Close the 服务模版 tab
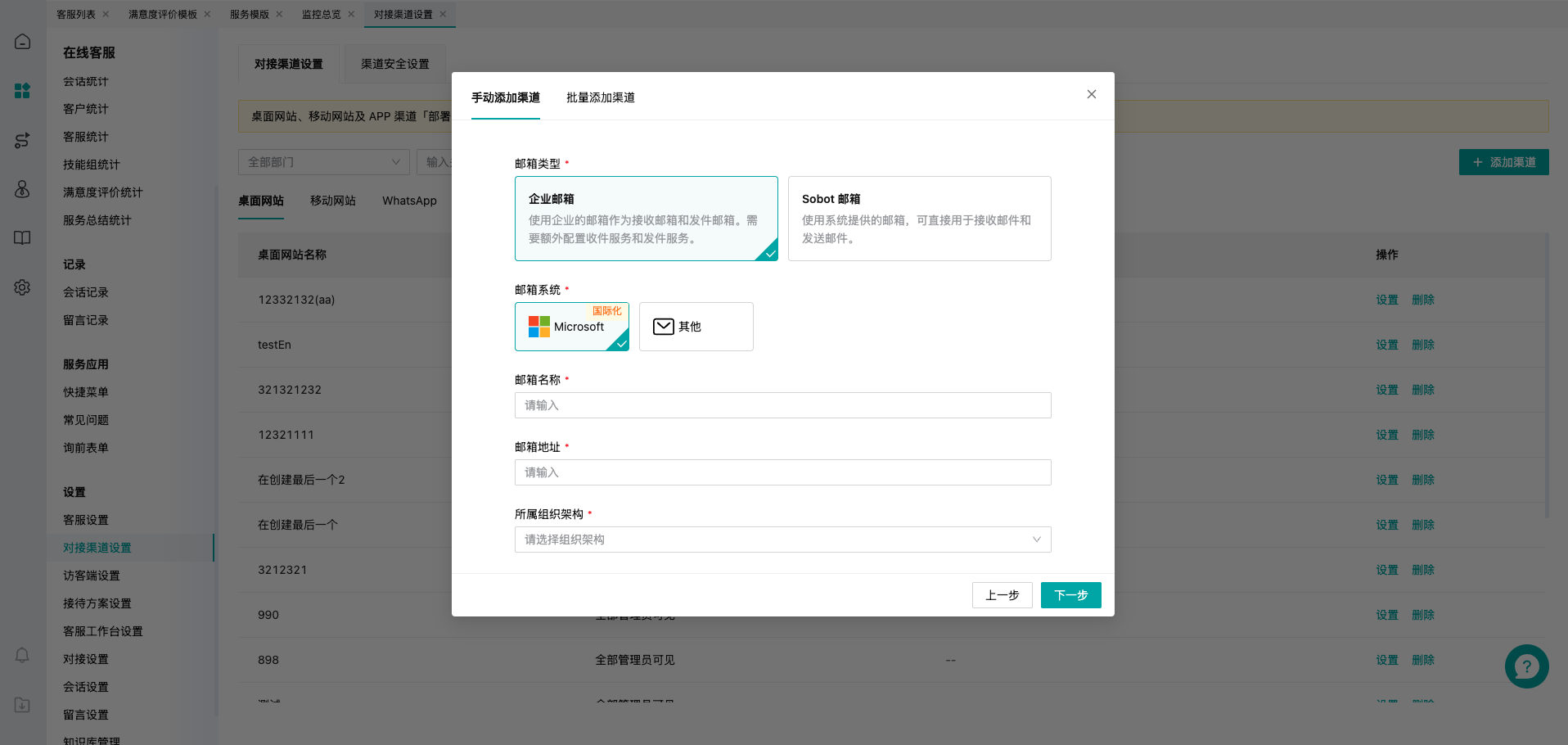 [279, 14]
